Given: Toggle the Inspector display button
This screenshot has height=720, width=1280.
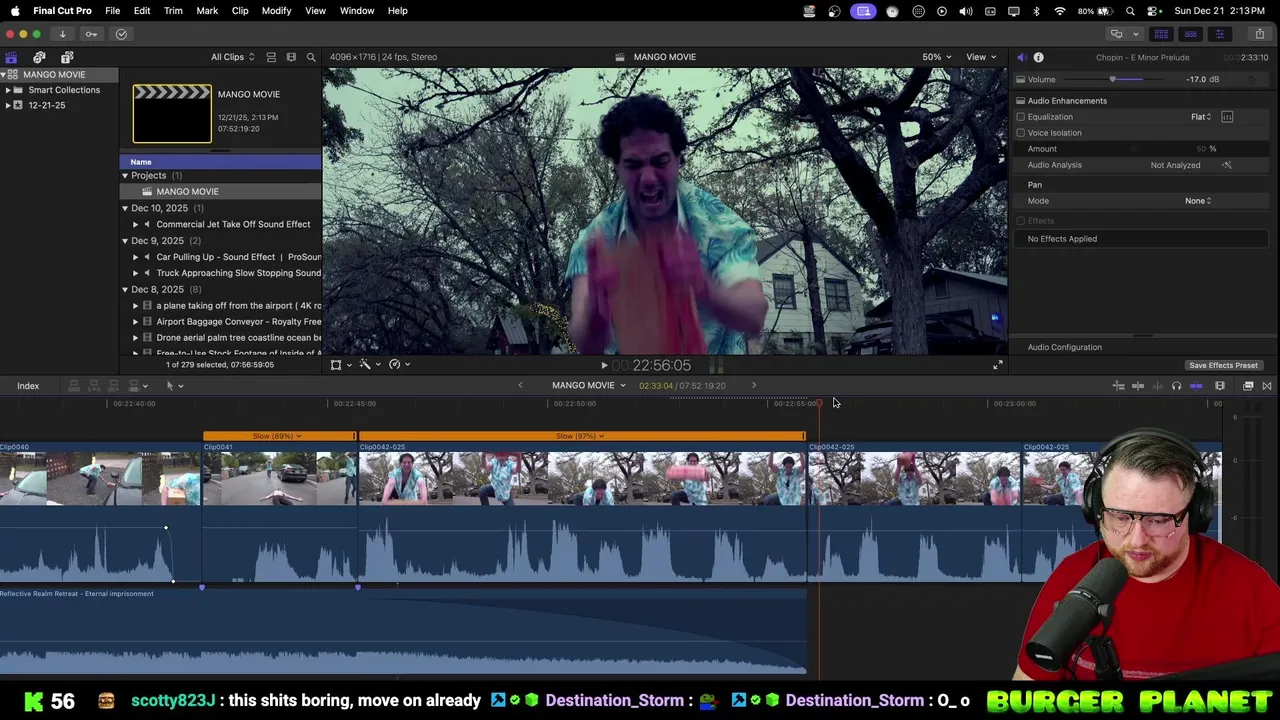Looking at the screenshot, I should pyautogui.click(x=1219, y=34).
